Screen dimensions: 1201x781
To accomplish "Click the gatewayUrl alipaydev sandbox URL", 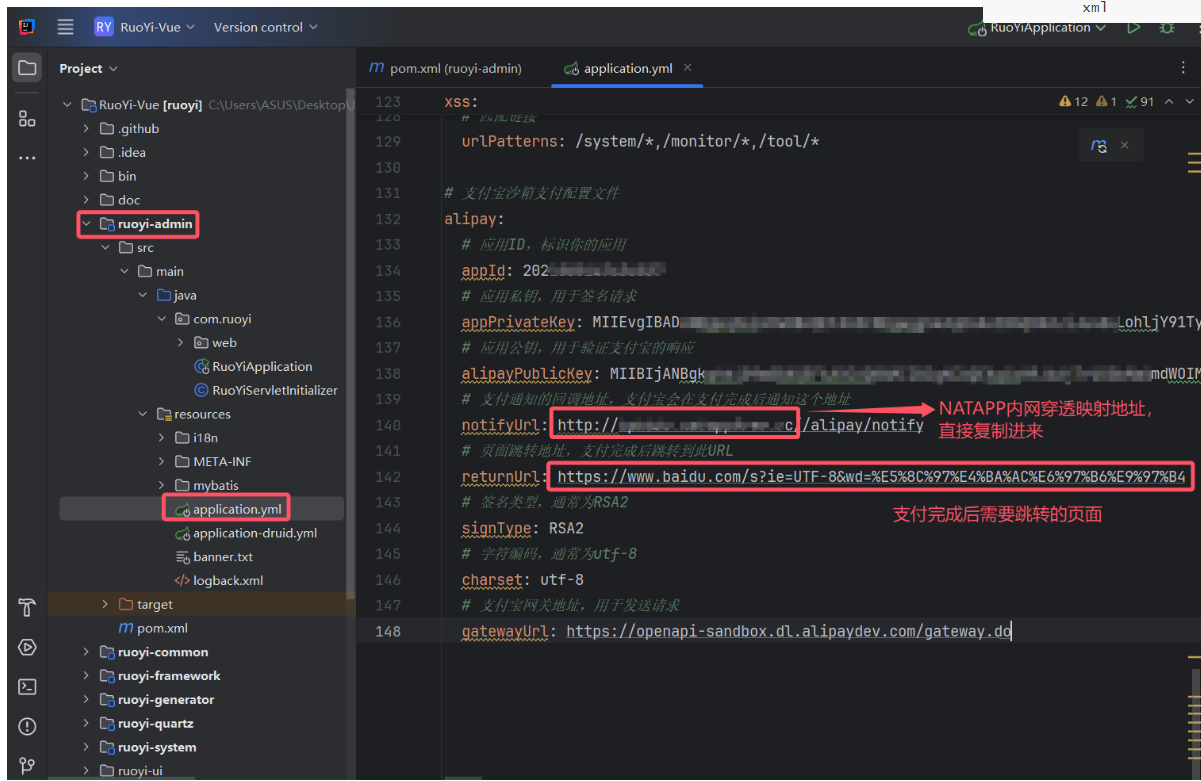I will (789, 631).
